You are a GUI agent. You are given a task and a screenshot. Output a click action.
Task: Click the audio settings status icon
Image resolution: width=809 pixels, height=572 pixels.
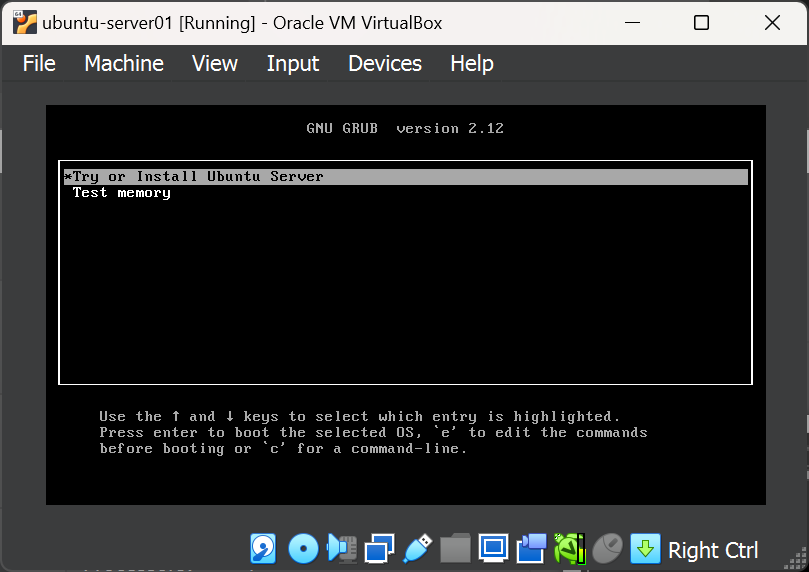coord(342,548)
